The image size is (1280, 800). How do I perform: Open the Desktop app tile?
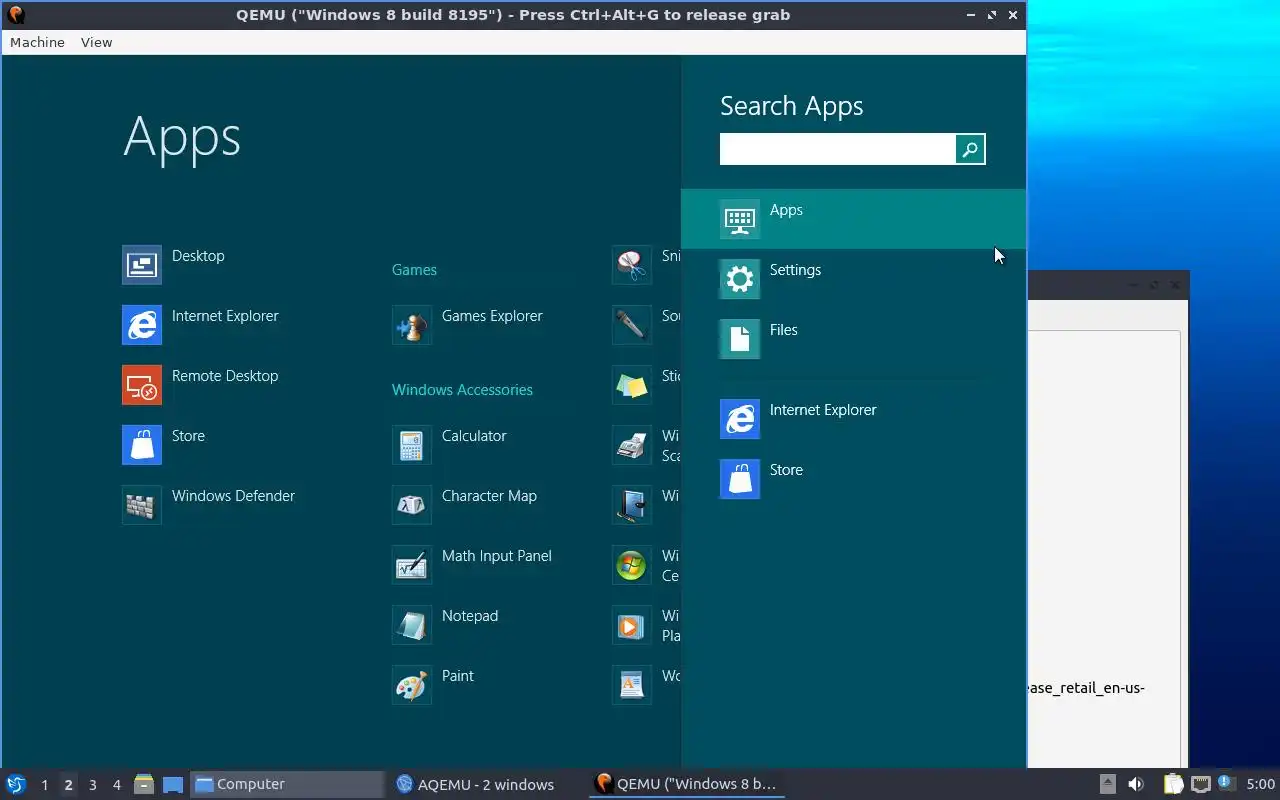point(173,265)
